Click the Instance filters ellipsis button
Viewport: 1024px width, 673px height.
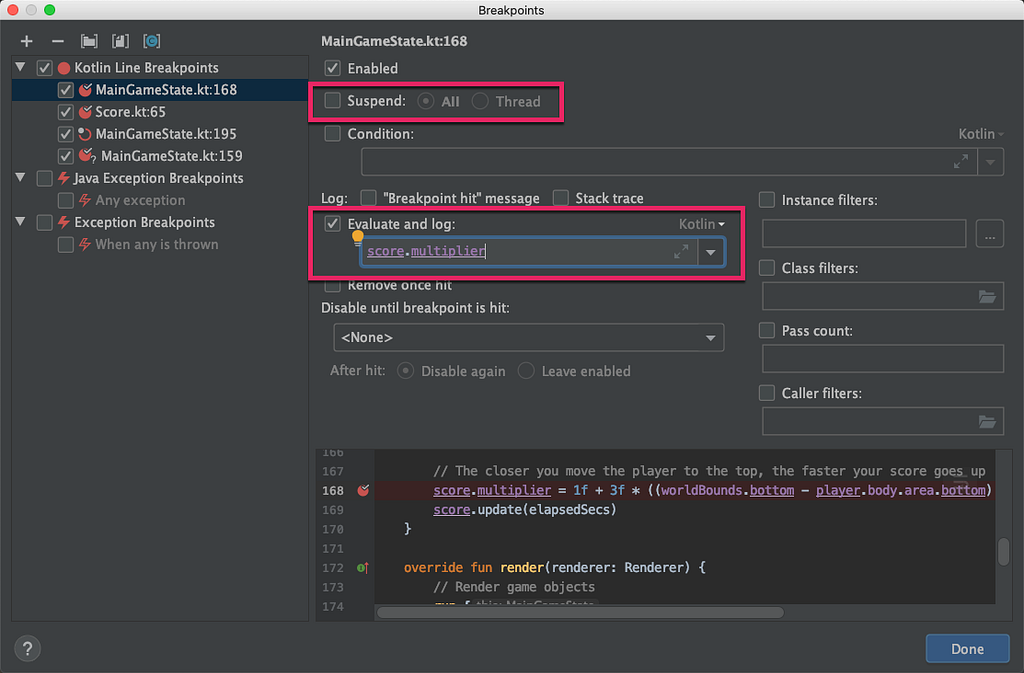(x=989, y=234)
